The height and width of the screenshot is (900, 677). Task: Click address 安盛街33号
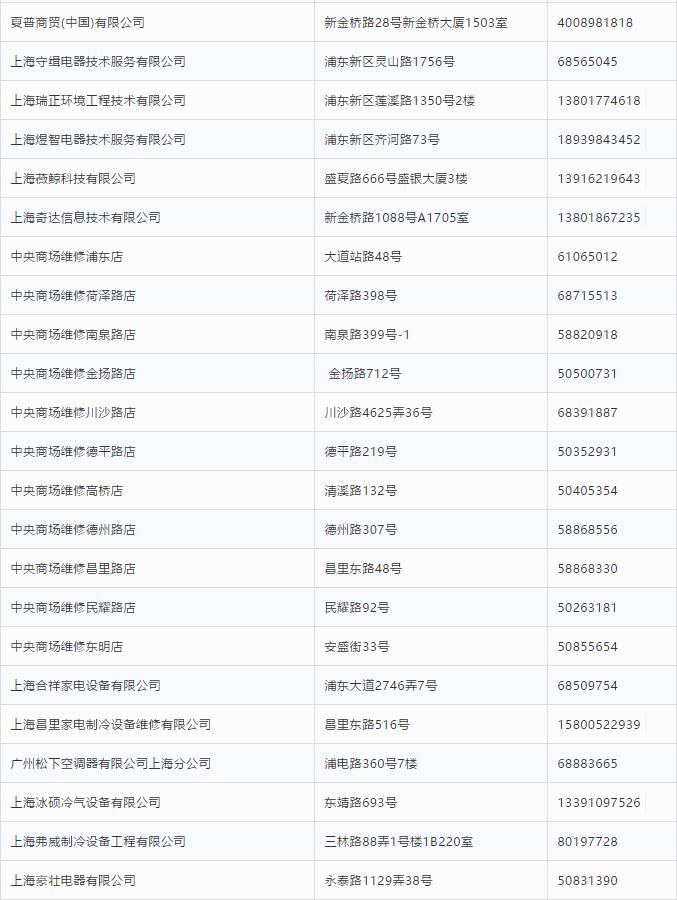click(357, 647)
